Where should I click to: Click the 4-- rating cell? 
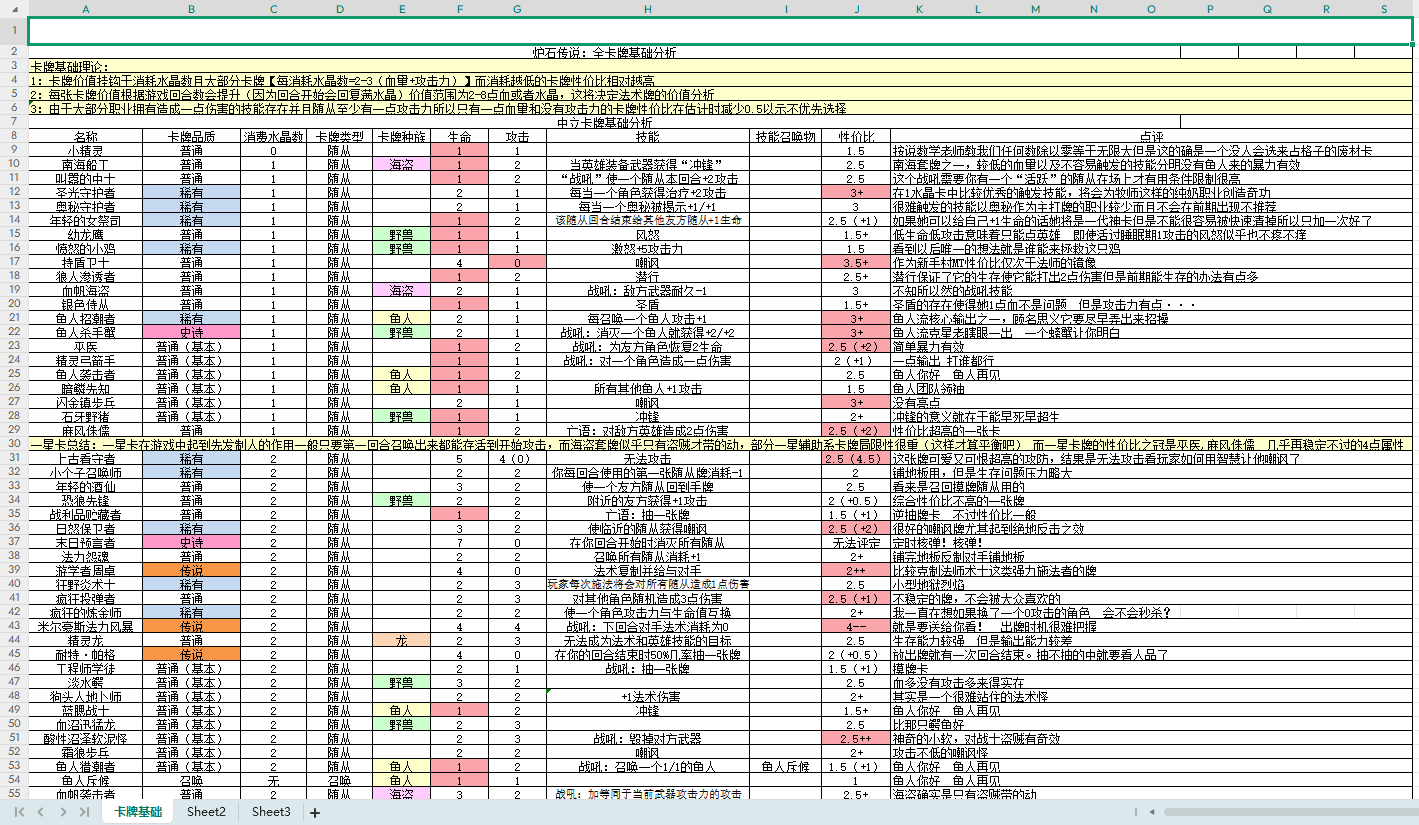pyautogui.click(x=857, y=626)
